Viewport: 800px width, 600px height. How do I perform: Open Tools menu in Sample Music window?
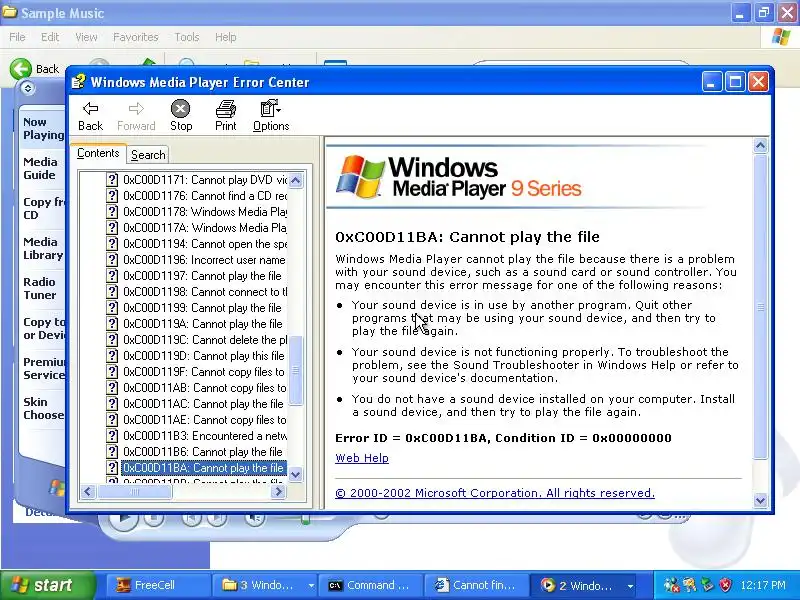coord(187,37)
